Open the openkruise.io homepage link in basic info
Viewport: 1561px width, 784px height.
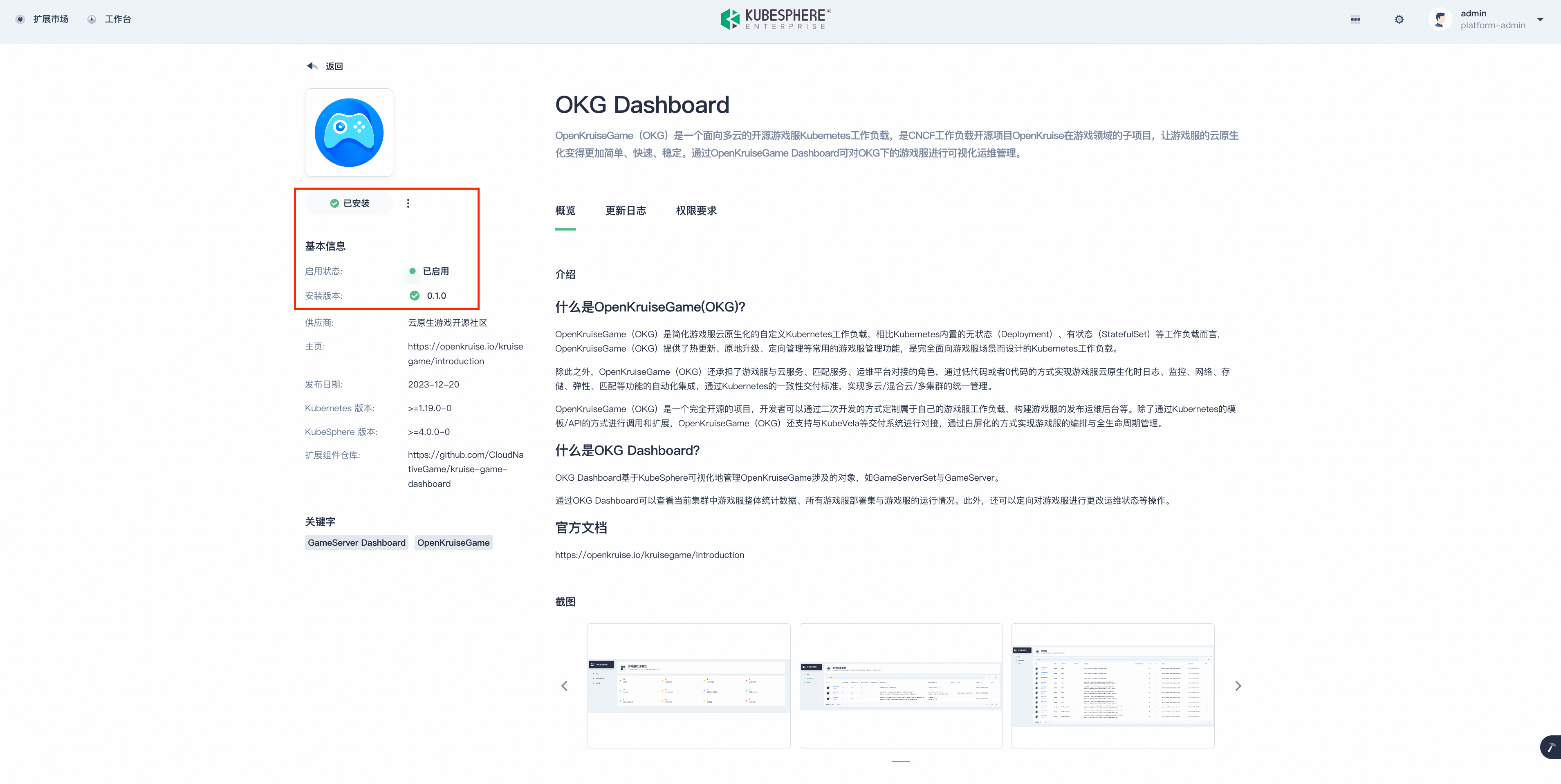(465, 354)
